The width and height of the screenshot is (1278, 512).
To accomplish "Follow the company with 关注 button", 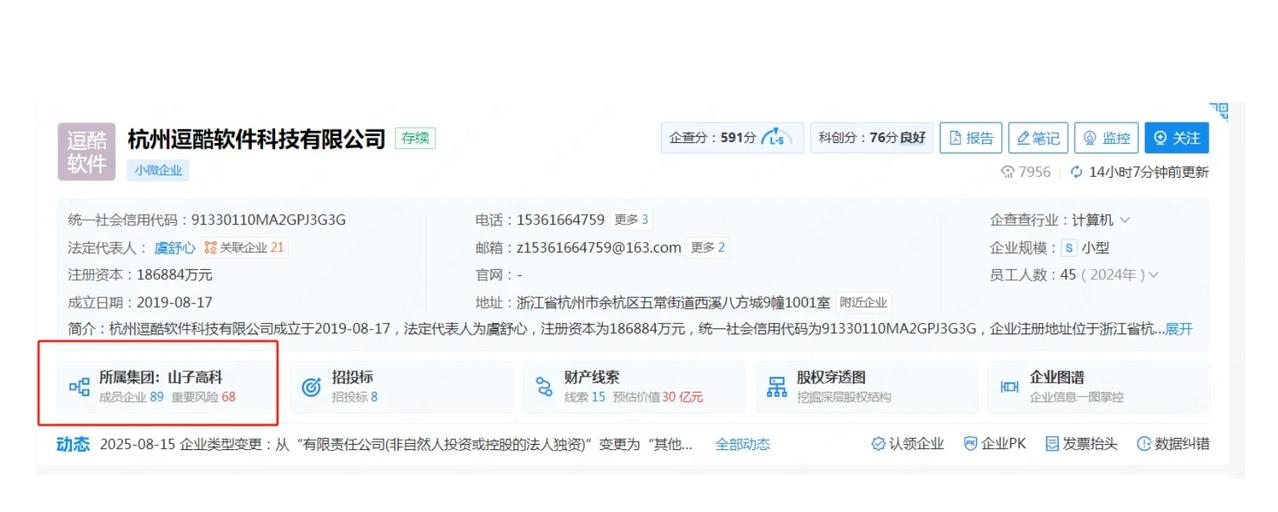I will [1176, 138].
